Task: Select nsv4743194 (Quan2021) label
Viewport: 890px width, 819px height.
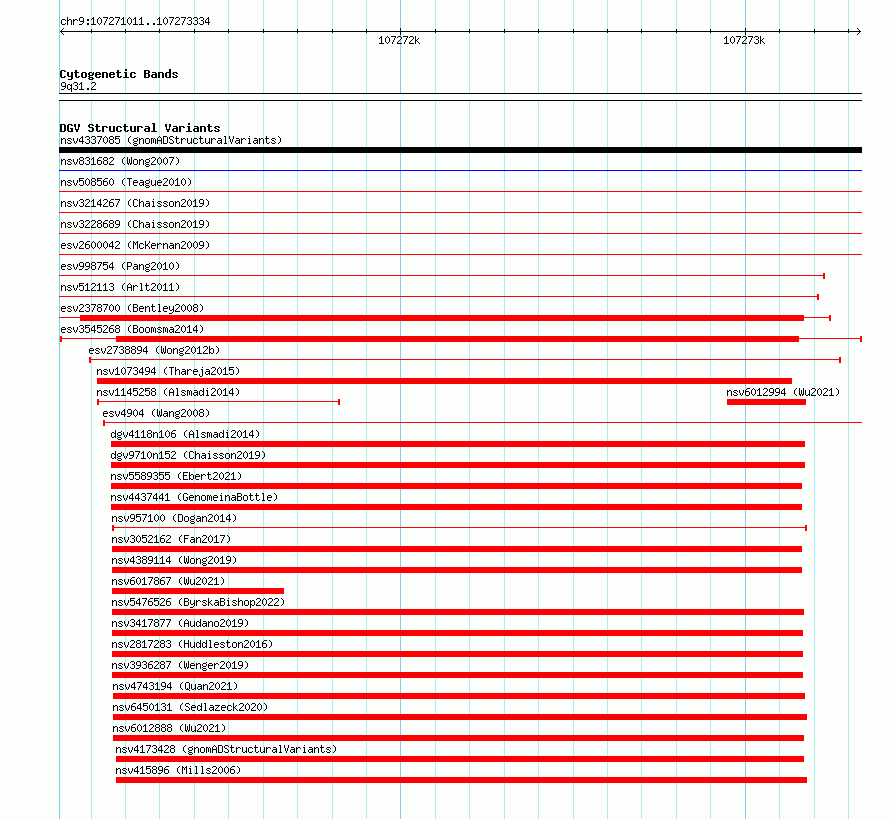Action: 175,686
